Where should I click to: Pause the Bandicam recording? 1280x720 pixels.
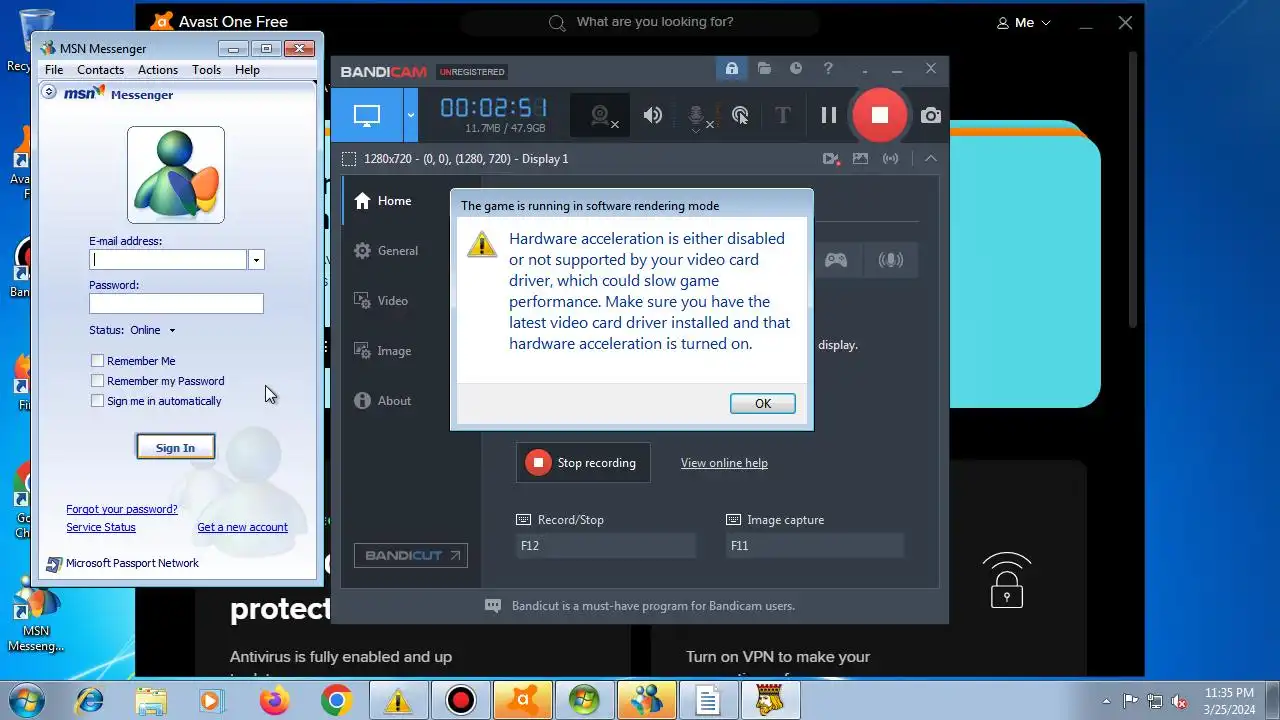point(829,115)
